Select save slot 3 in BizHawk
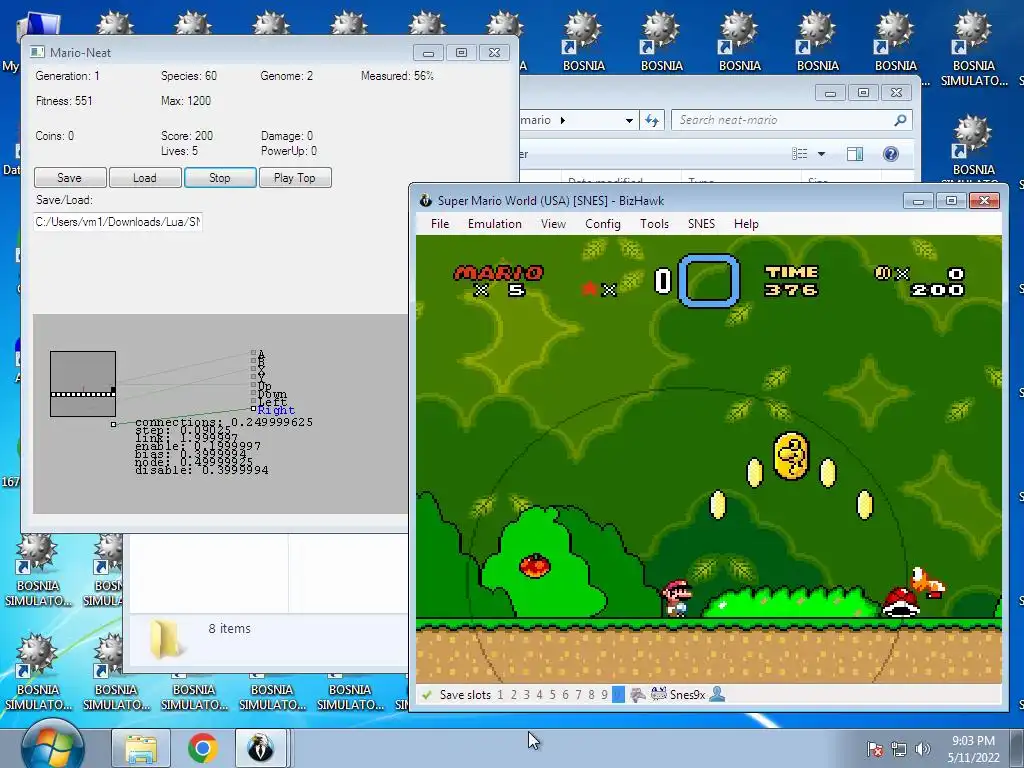1024x768 pixels. point(526,695)
